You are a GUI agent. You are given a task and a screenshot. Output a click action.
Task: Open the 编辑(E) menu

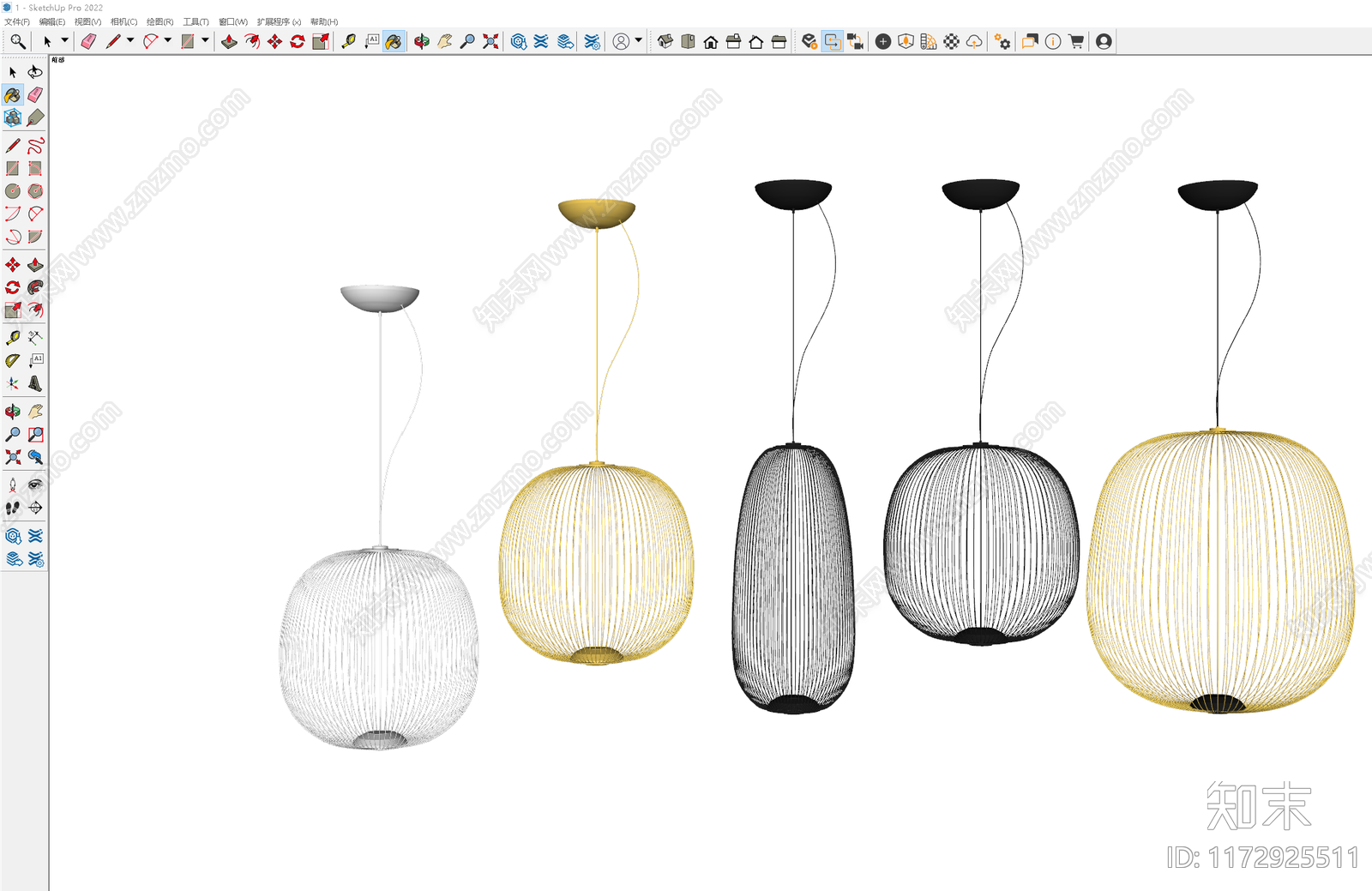tap(52, 22)
